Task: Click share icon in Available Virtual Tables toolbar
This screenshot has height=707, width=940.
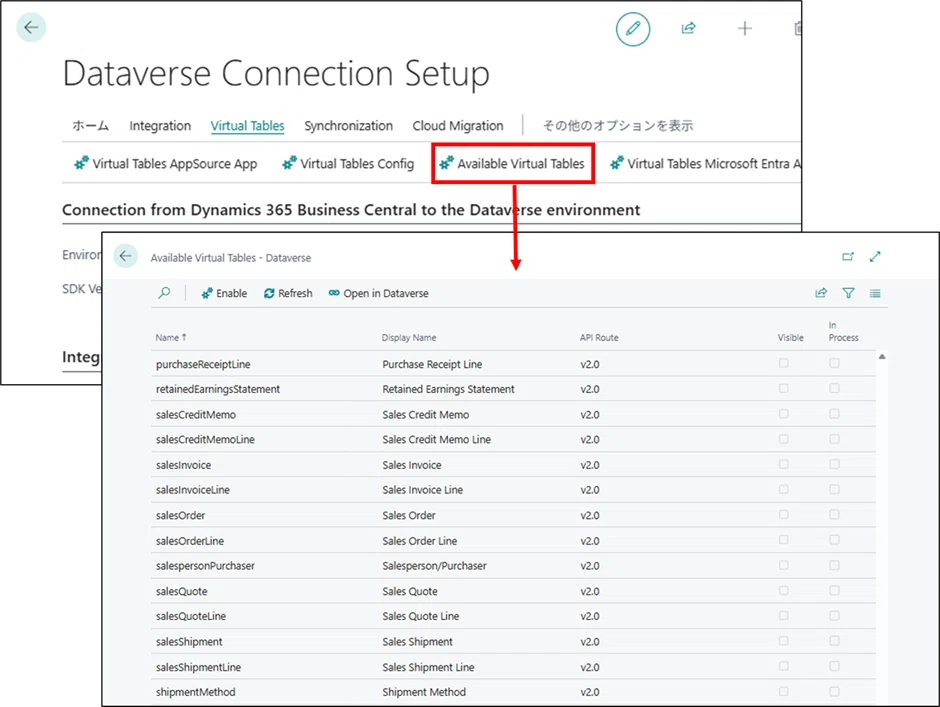Action: pos(821,293)
